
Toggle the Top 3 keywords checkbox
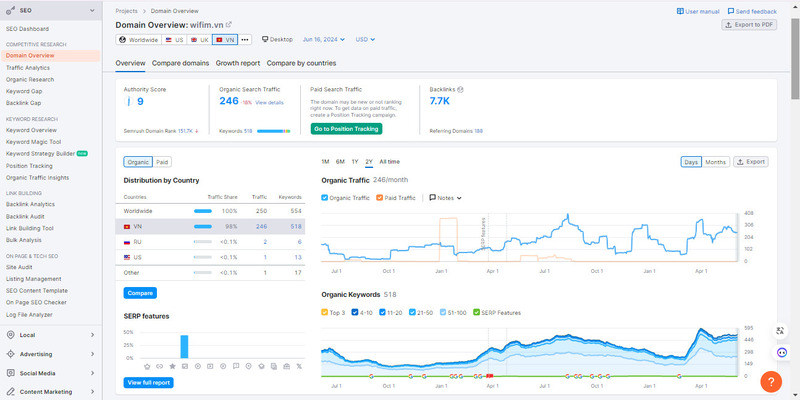click(x=325, y=312)
